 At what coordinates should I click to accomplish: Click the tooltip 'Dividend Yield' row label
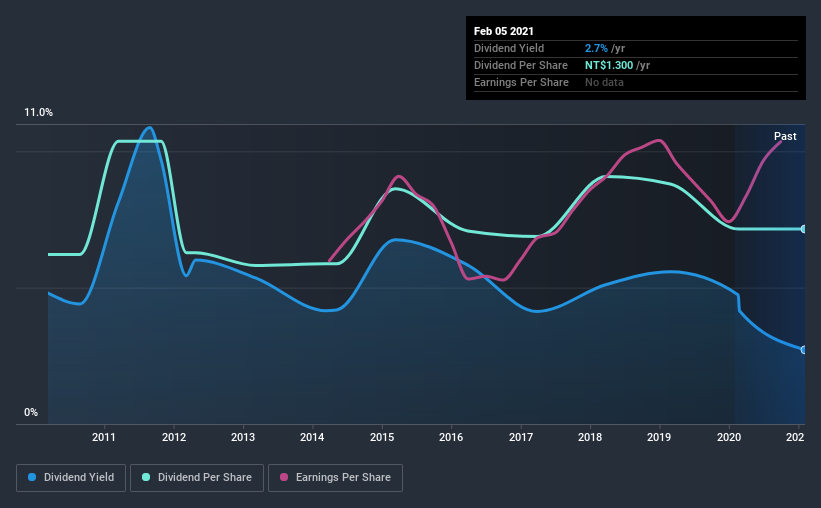(509, 48)
